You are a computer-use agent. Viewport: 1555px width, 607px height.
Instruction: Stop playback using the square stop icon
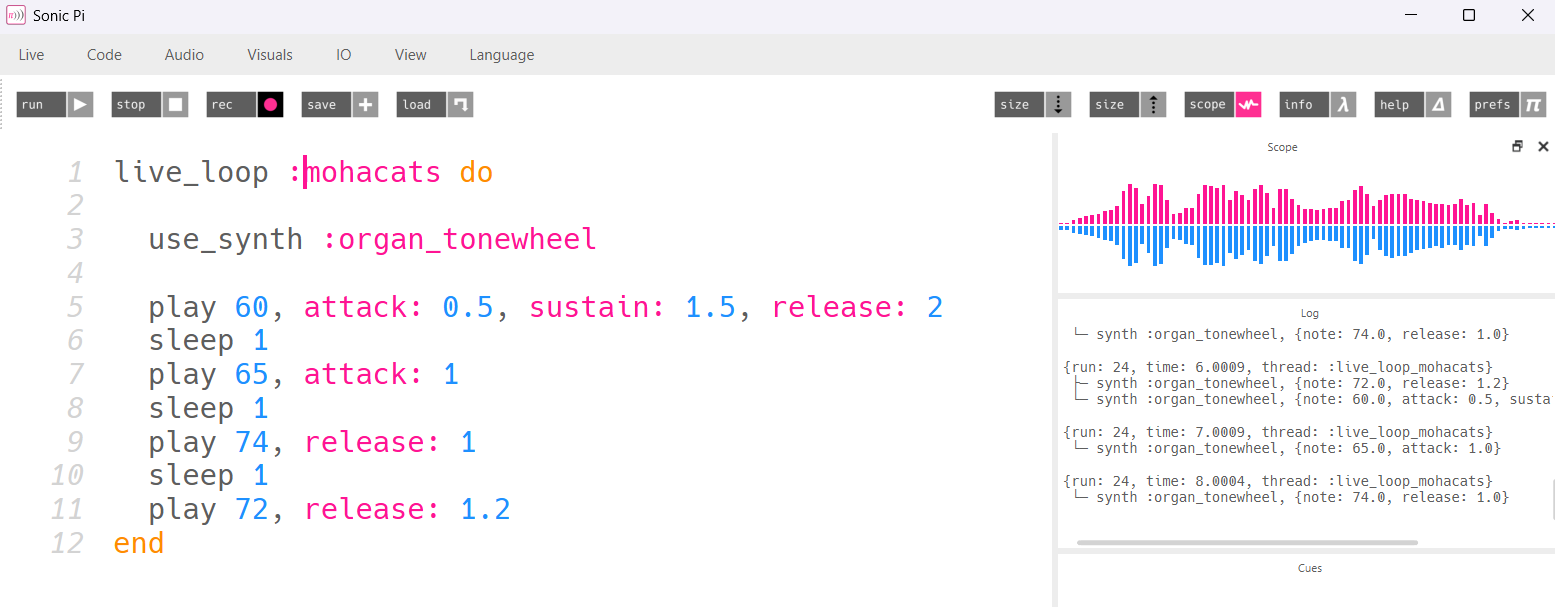point(174,104)
